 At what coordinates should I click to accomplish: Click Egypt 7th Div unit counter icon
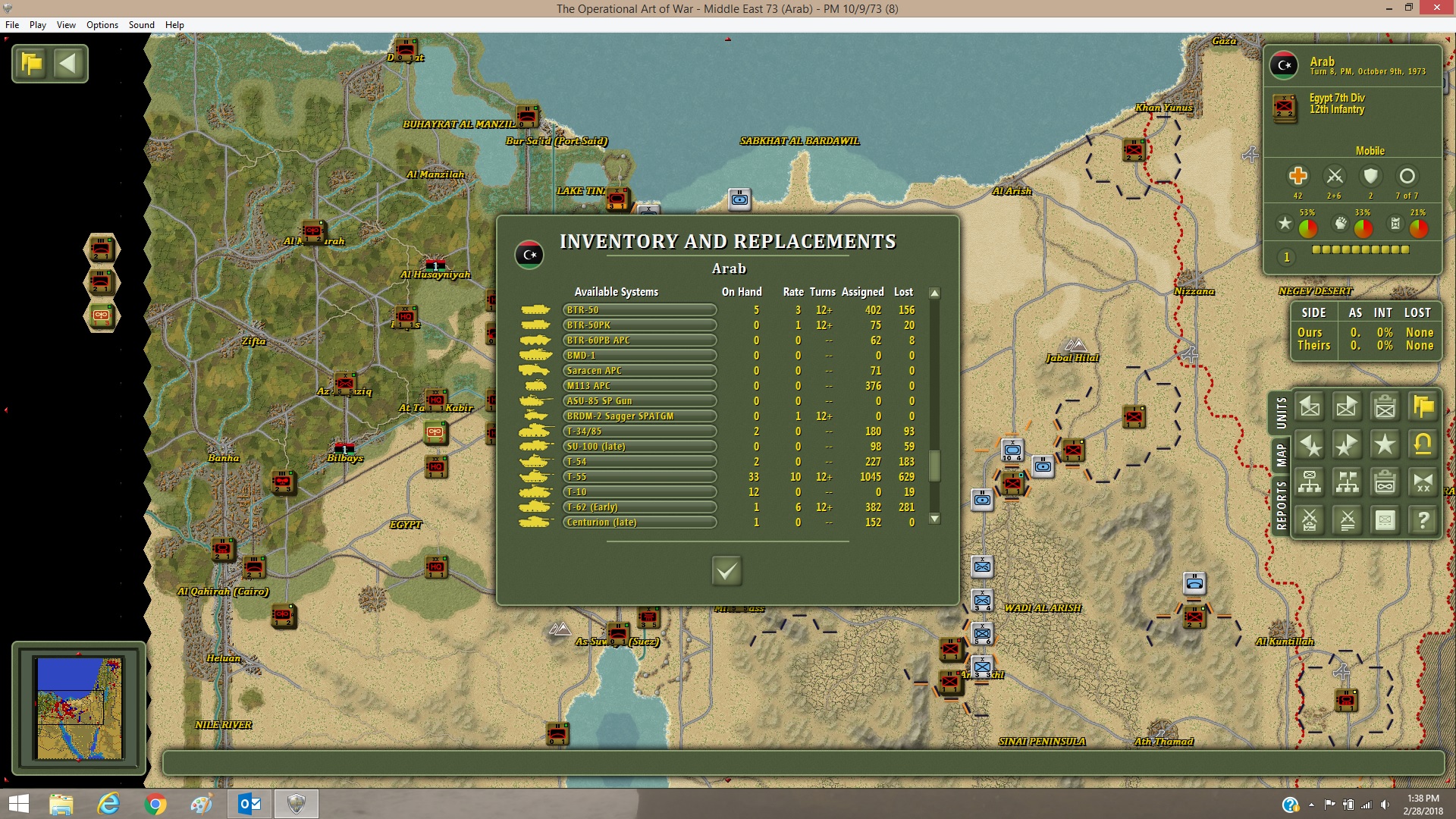pyautogui.click(x=1285, y=107)
